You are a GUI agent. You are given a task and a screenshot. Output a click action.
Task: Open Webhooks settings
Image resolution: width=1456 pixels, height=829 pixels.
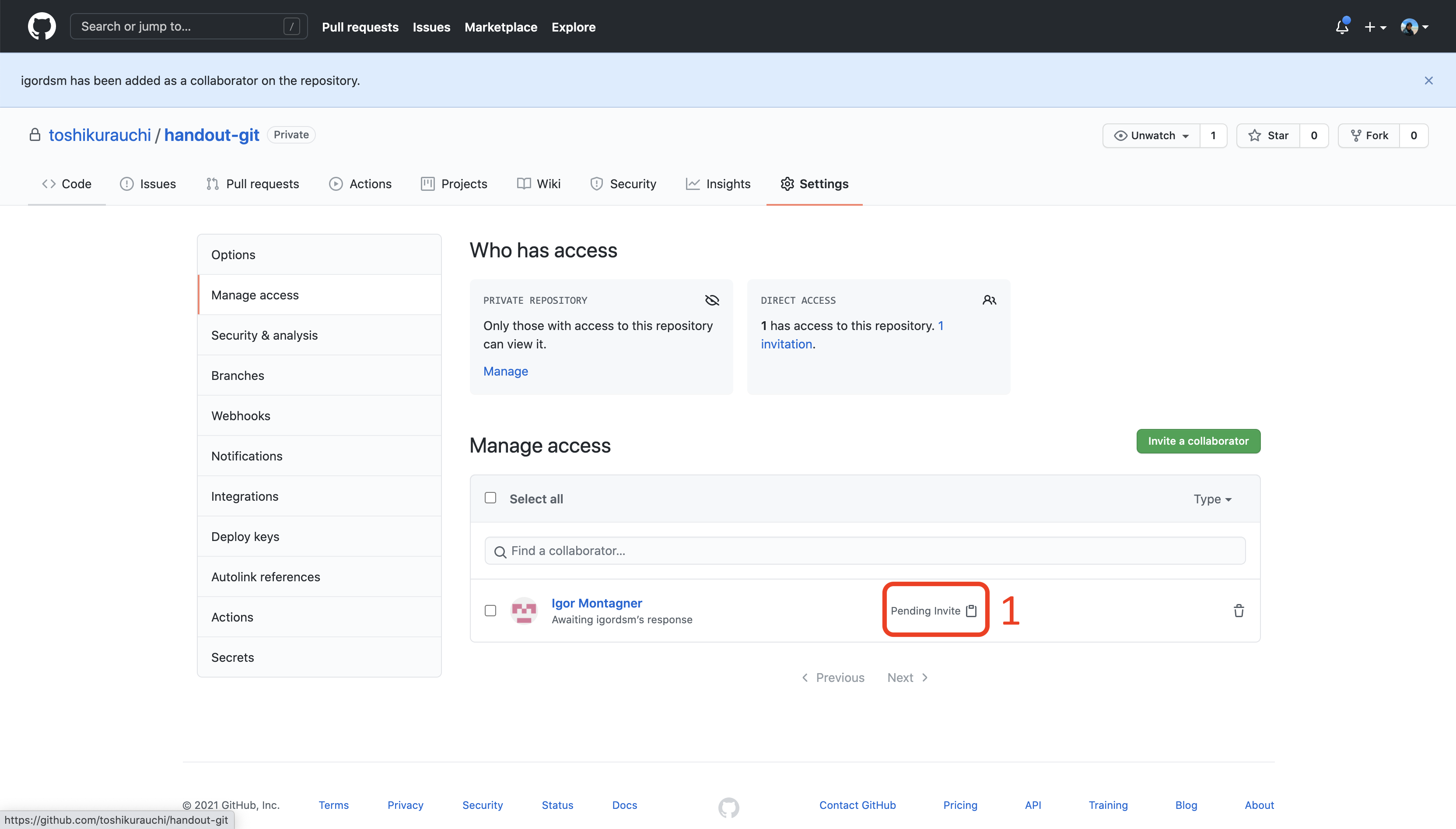pos(319,416)
